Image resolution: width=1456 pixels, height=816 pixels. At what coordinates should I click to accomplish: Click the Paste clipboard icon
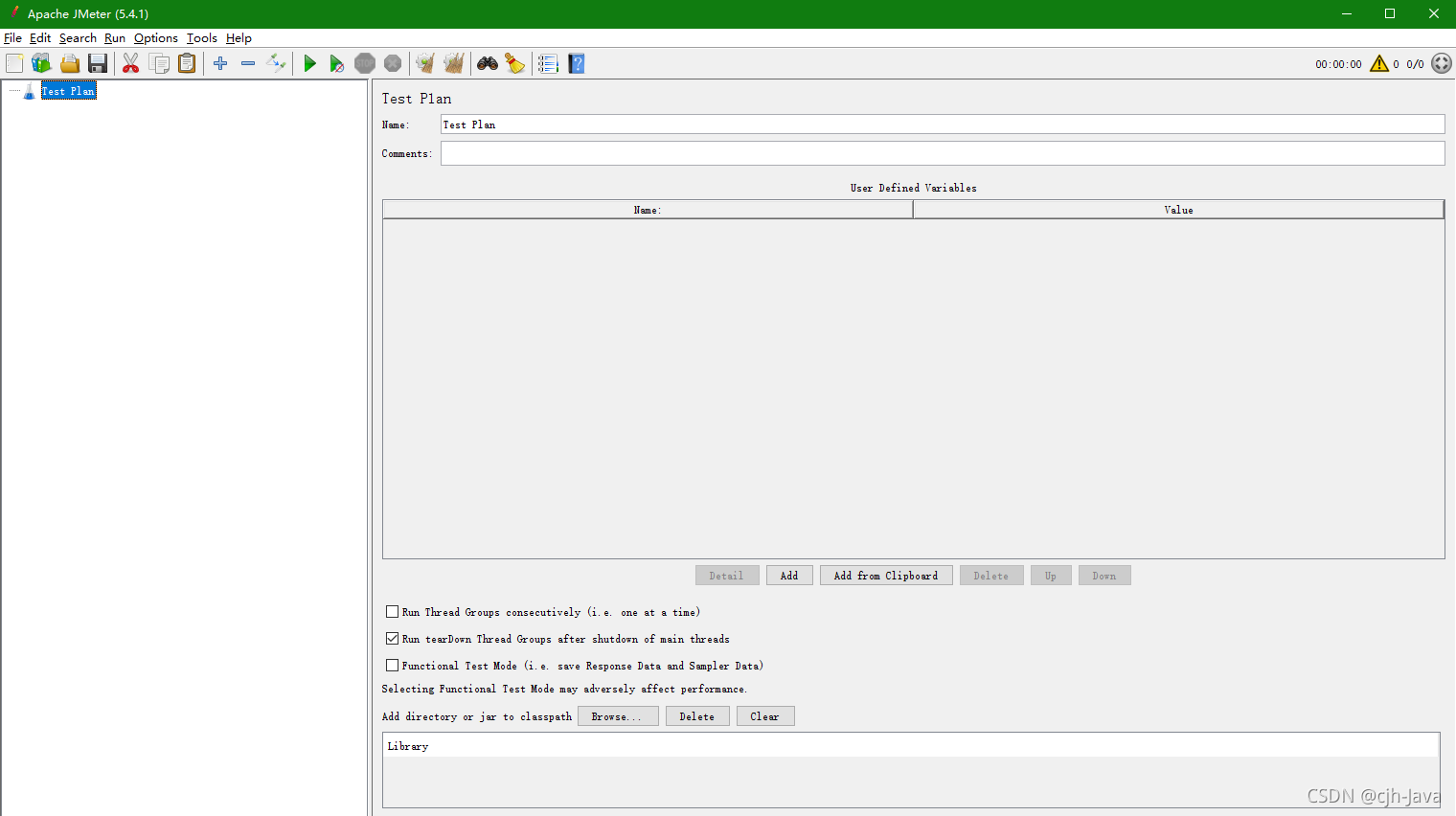coord(187,63)
